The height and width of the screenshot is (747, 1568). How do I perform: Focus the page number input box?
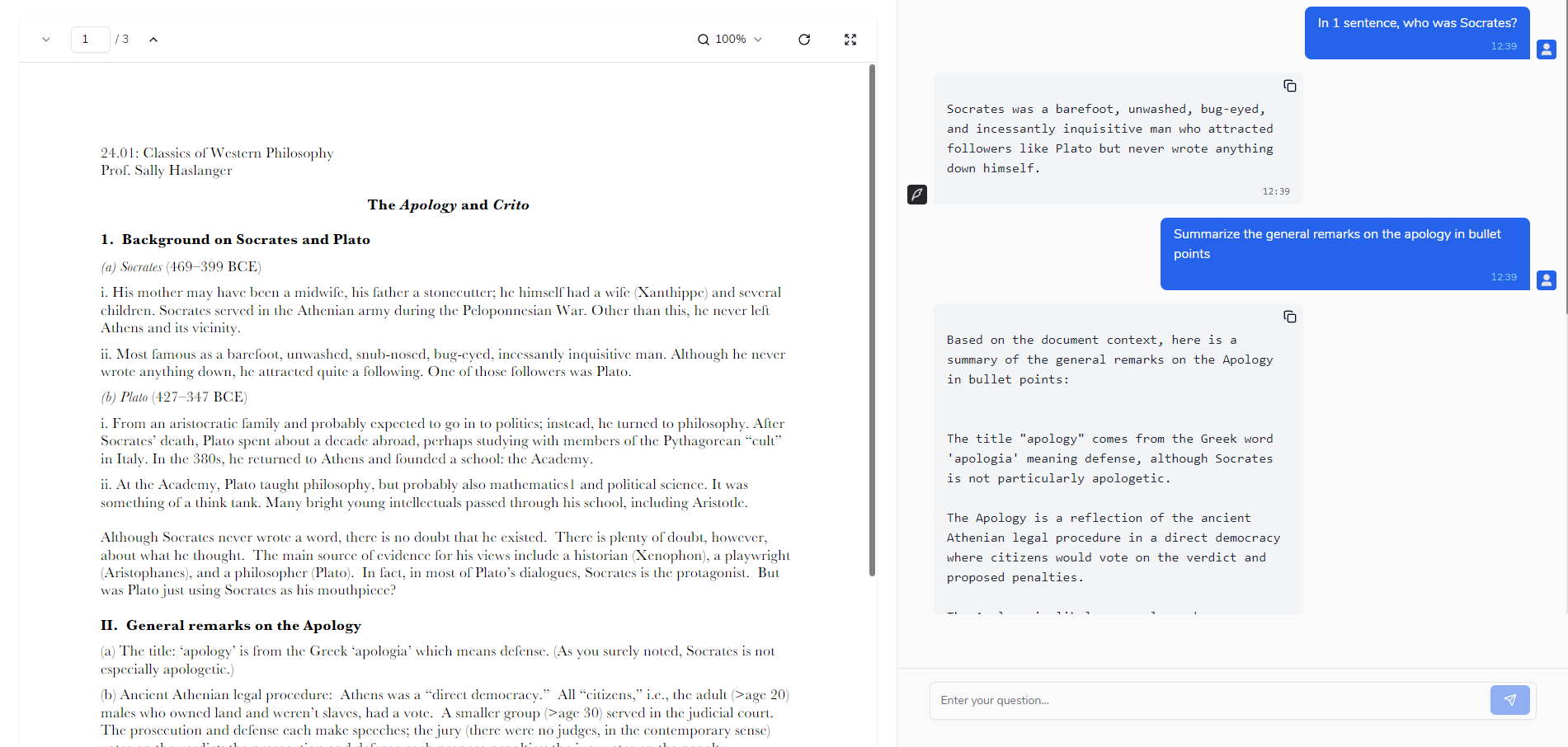point(90,40)
